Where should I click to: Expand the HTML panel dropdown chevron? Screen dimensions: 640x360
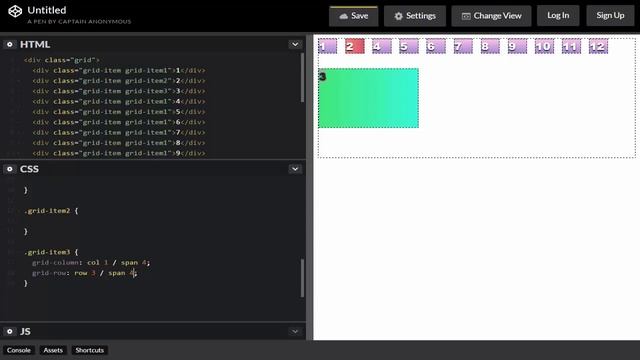[295, 44]
